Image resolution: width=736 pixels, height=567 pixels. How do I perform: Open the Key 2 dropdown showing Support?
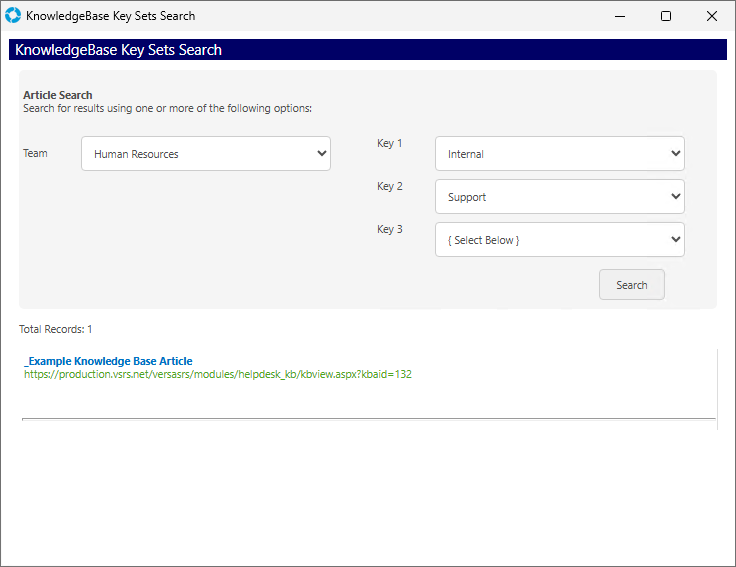coord(560,197)
